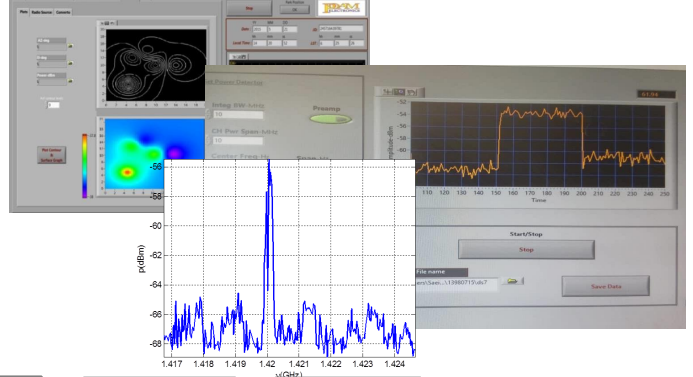Click Plot Contour & Surface Graph button
Screen dimensions: 693x377
click(52, 155)
